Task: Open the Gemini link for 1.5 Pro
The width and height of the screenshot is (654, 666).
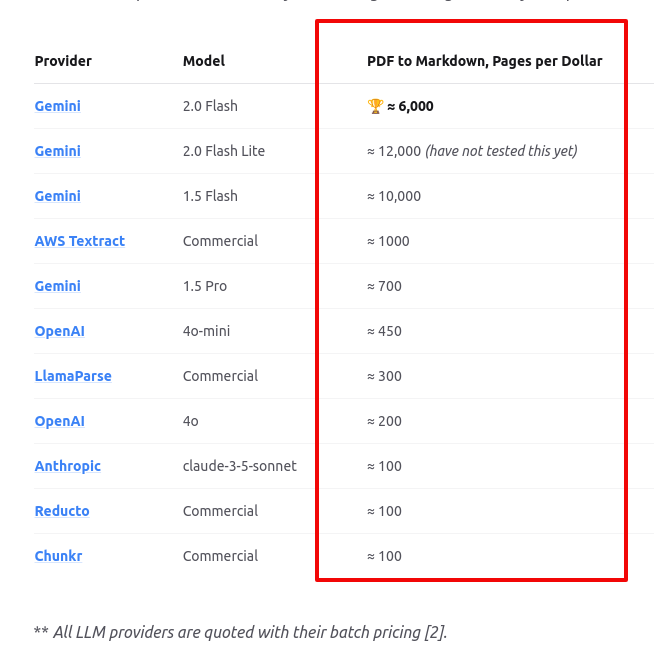Action: [x=57, y=286]
